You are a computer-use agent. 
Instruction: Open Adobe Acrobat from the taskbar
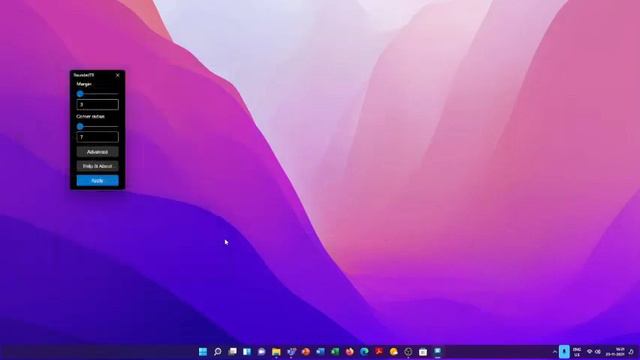pyautogui.click(x=379, y=351)
